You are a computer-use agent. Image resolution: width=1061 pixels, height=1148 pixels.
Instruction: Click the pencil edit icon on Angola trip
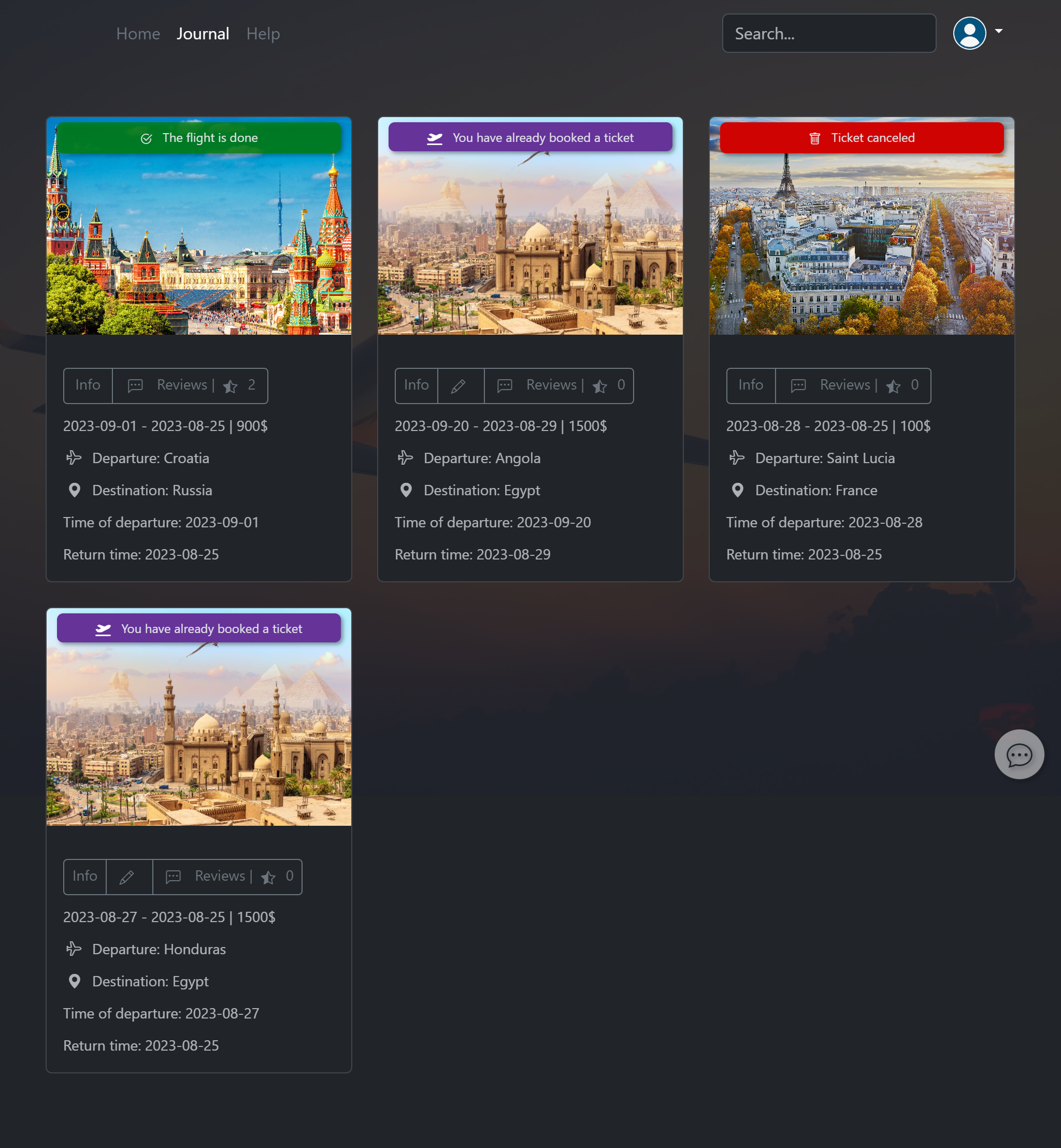click(x=458, y=386)
